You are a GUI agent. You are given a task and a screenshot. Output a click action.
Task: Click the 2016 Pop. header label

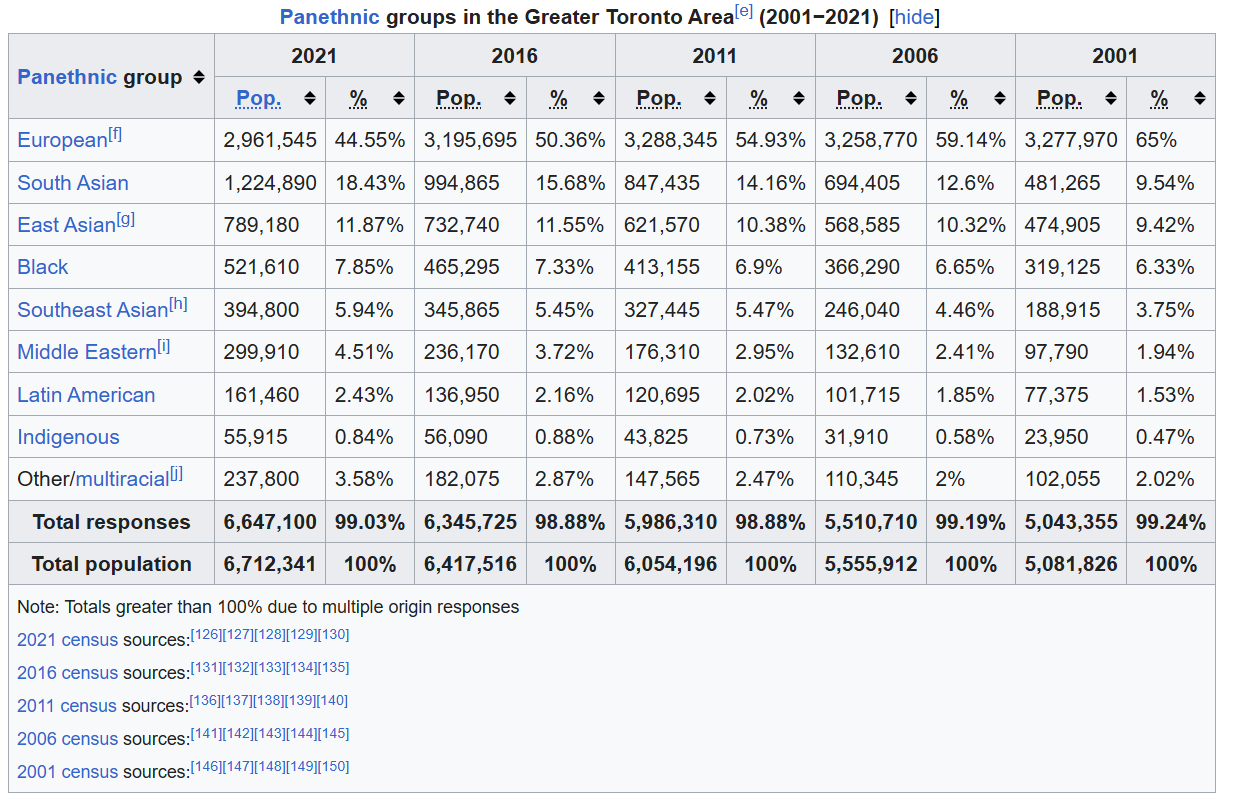coord(458,98)
